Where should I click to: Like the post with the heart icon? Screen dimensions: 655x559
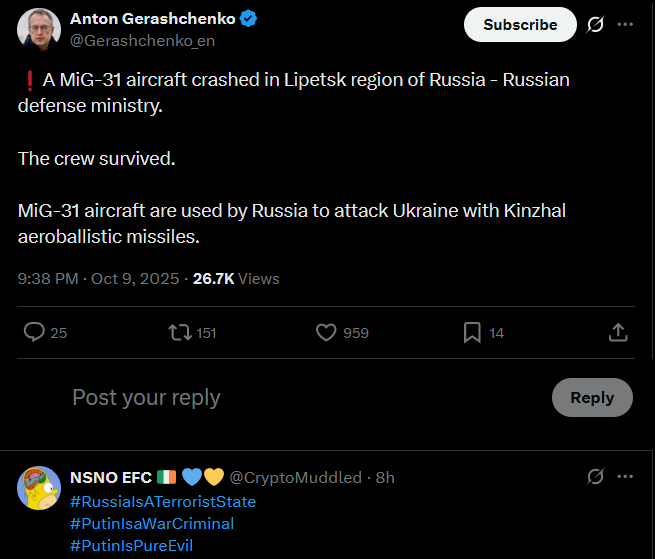(326, 332)
